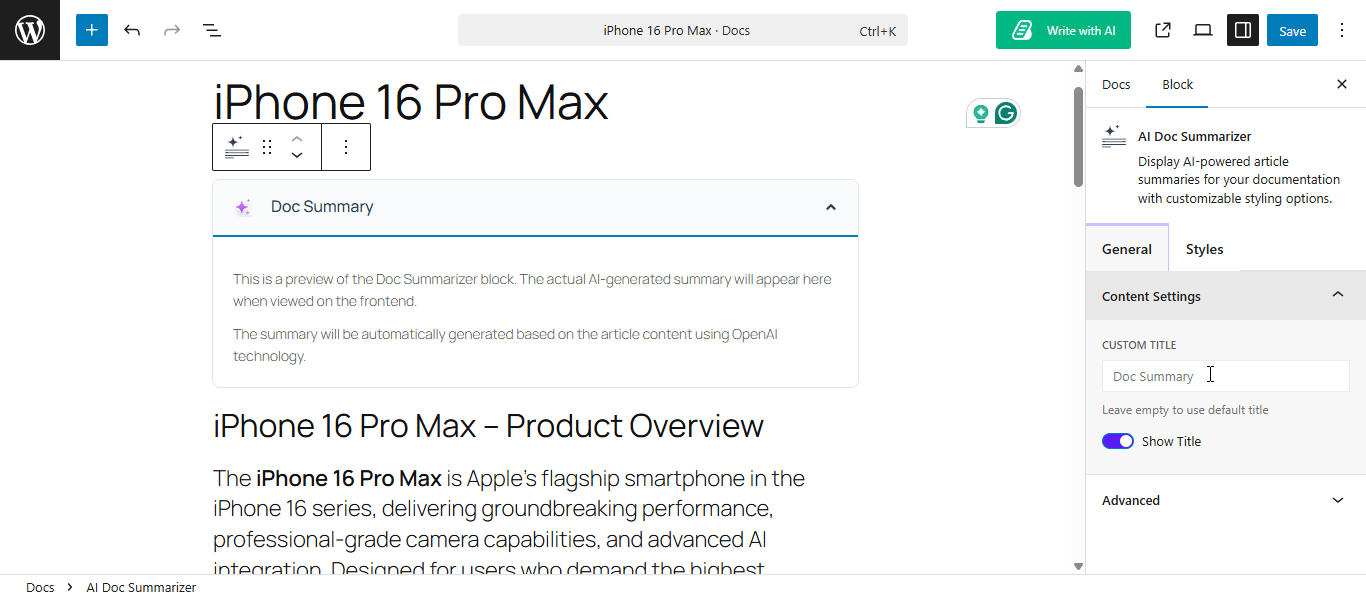This screenshot has width=1366, height=599.
Task: Toggle the Settings sidebar panel icon
Action: [x=1242, y=30]
